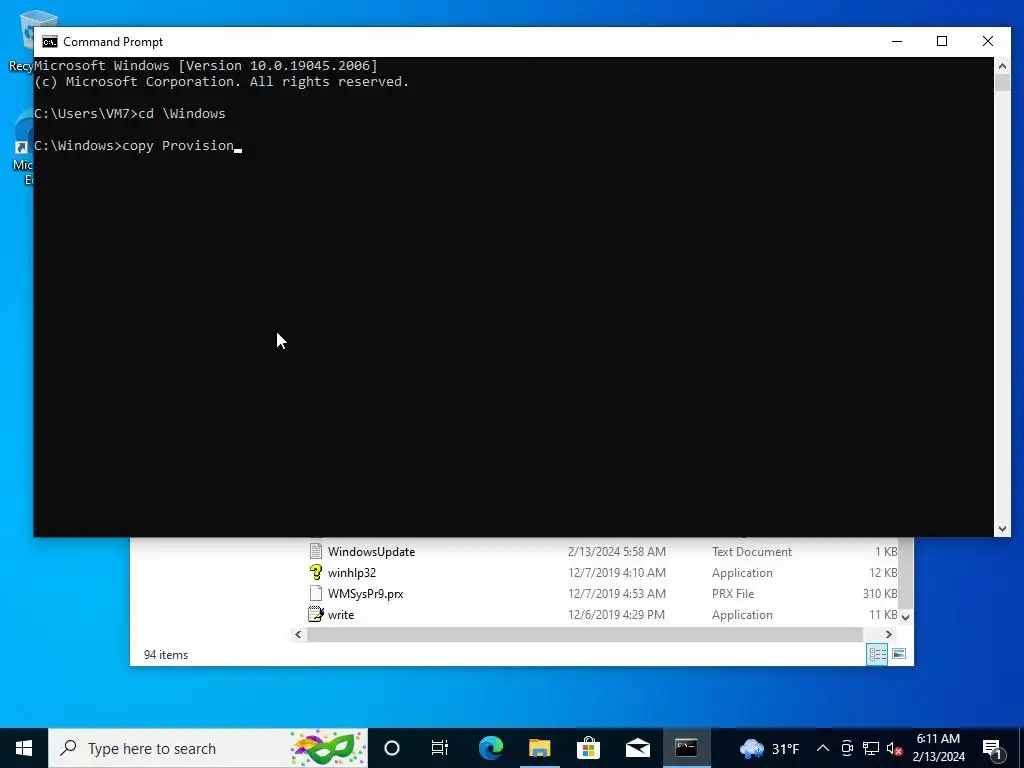Click the Explorer horizontal scrollbar thumb
The width and height of the screenshot is (1024, 768).
(585, 634)
